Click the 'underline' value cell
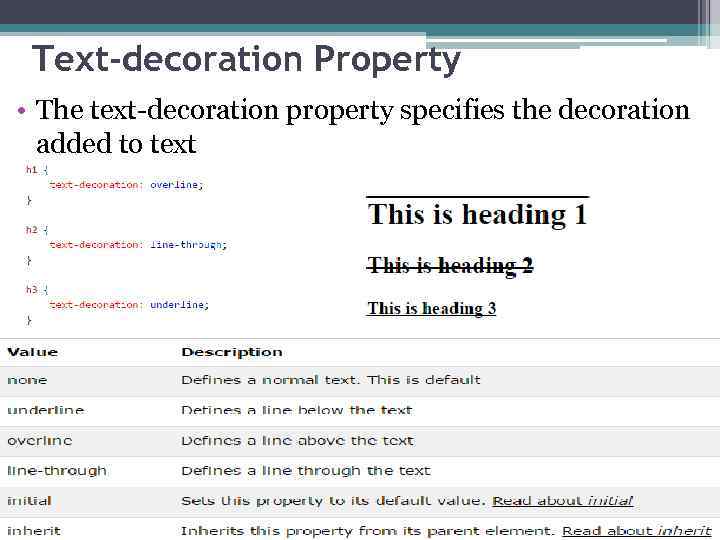The width and height of the screenshot is (720, 540). tap(45, 410)
